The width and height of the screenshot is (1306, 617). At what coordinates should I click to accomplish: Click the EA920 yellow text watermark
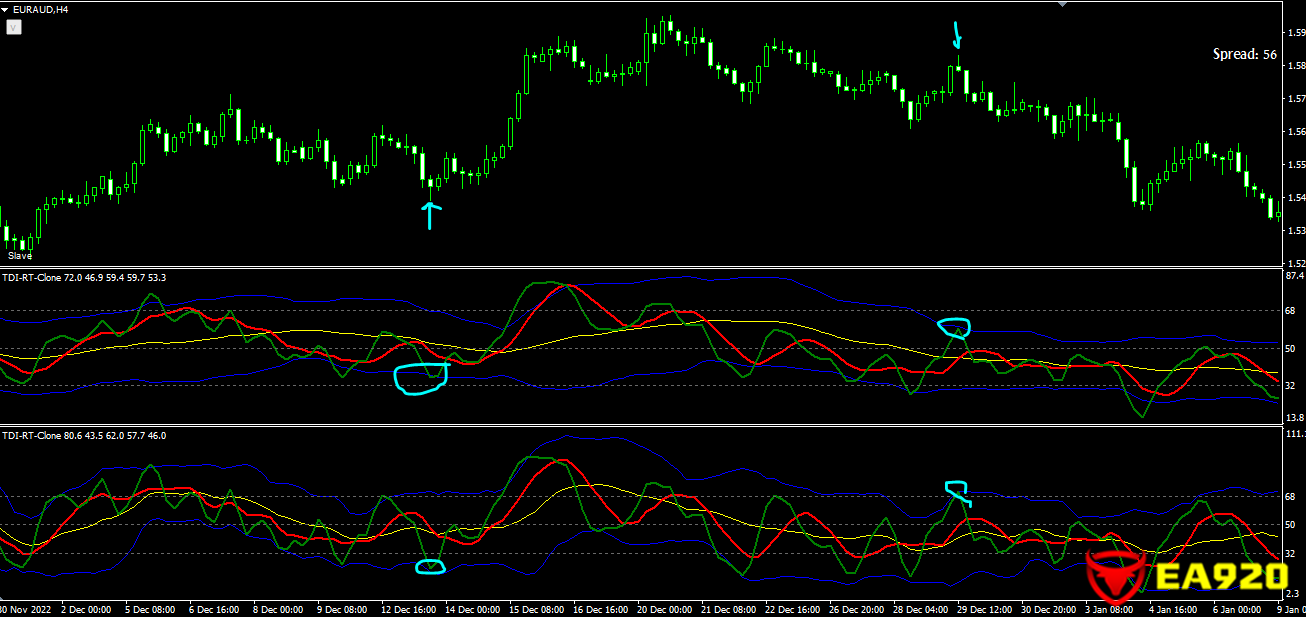tap(1220, 577)
